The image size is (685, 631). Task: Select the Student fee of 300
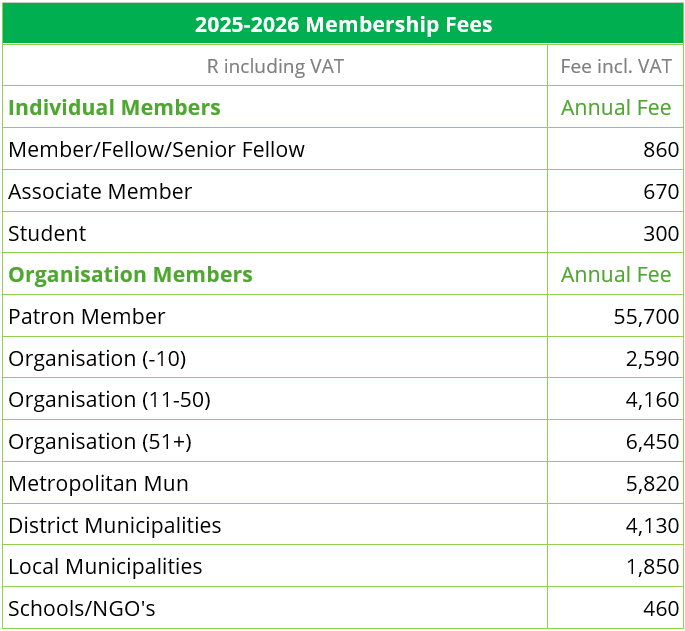[x=661, y=234]
